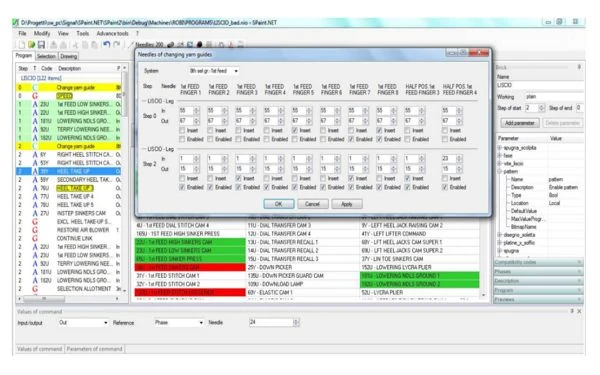
Task: Click the G icon on CONTINUE LINK row
Action: tap(35, 238)
